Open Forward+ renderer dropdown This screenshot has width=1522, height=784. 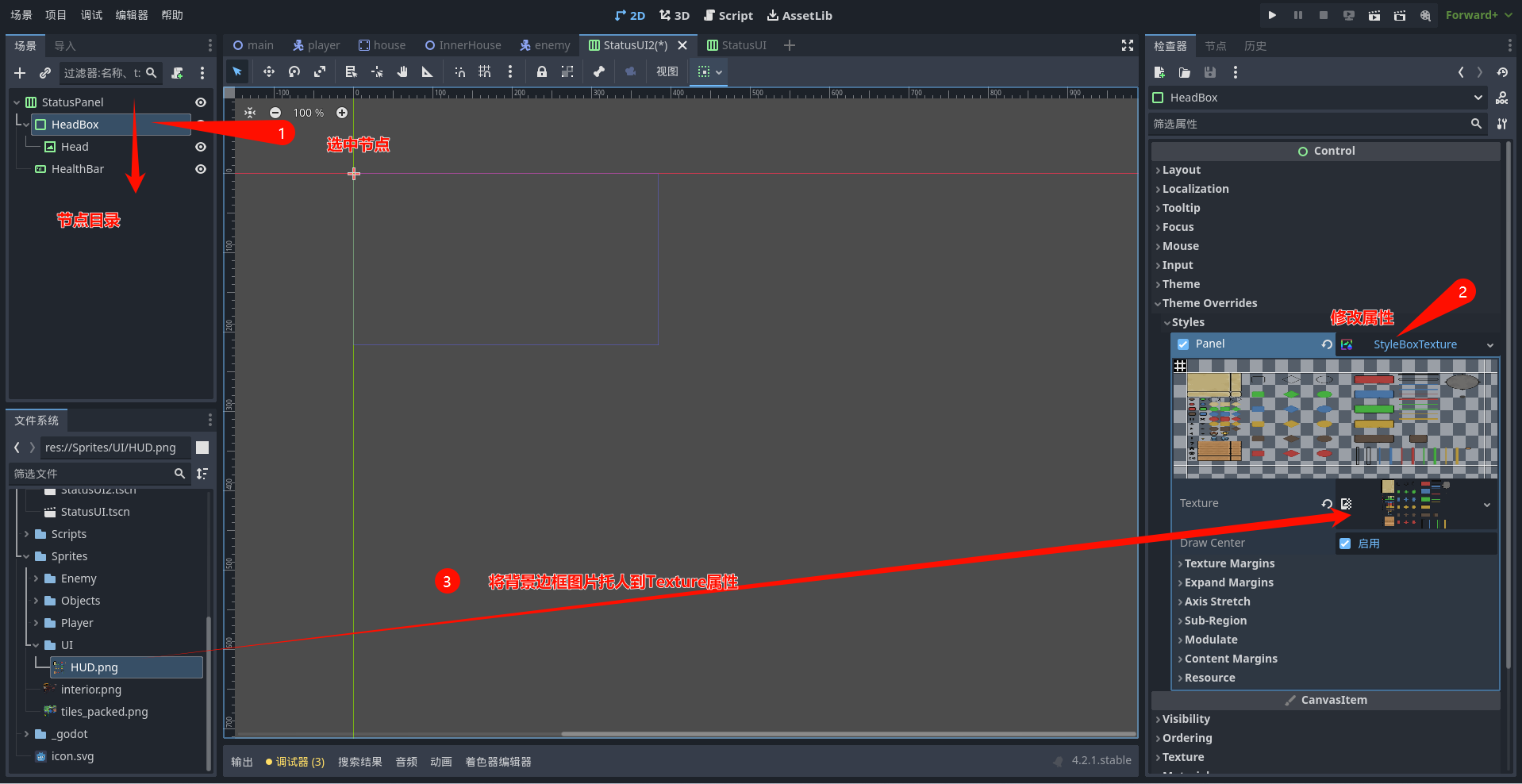click(1478, 15)
